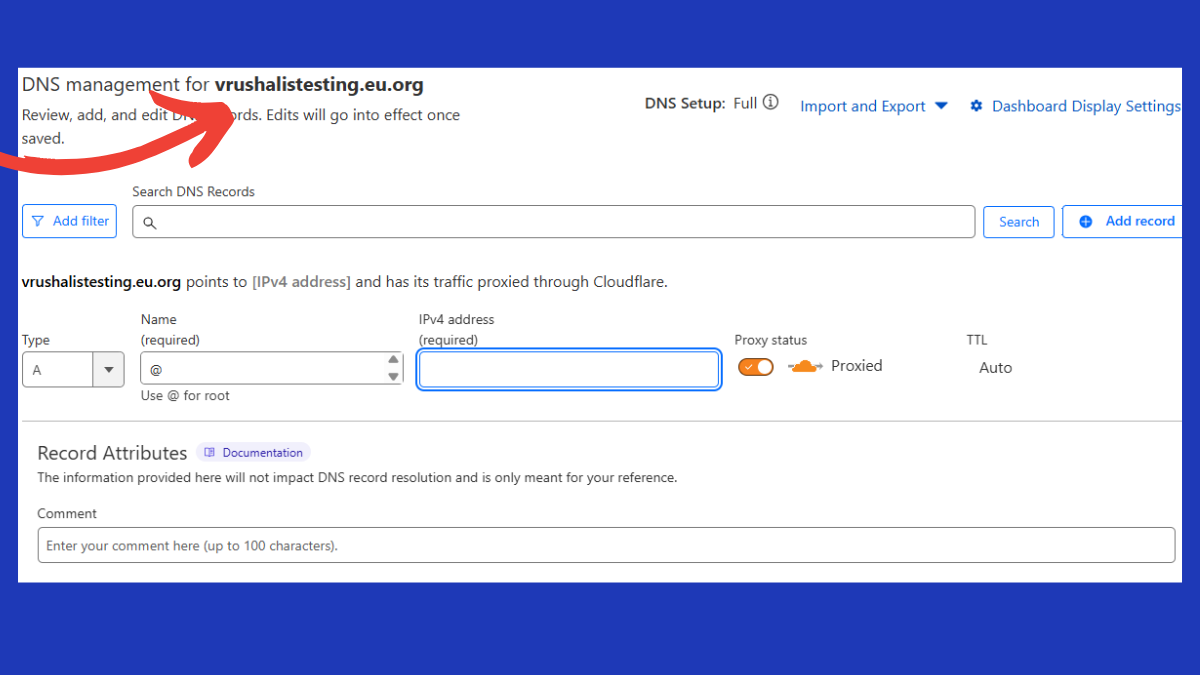Click the magnifying glass in the search bar
Image resolution: width=1200 pixels, height=675 pixels.
tap(149, 222)
